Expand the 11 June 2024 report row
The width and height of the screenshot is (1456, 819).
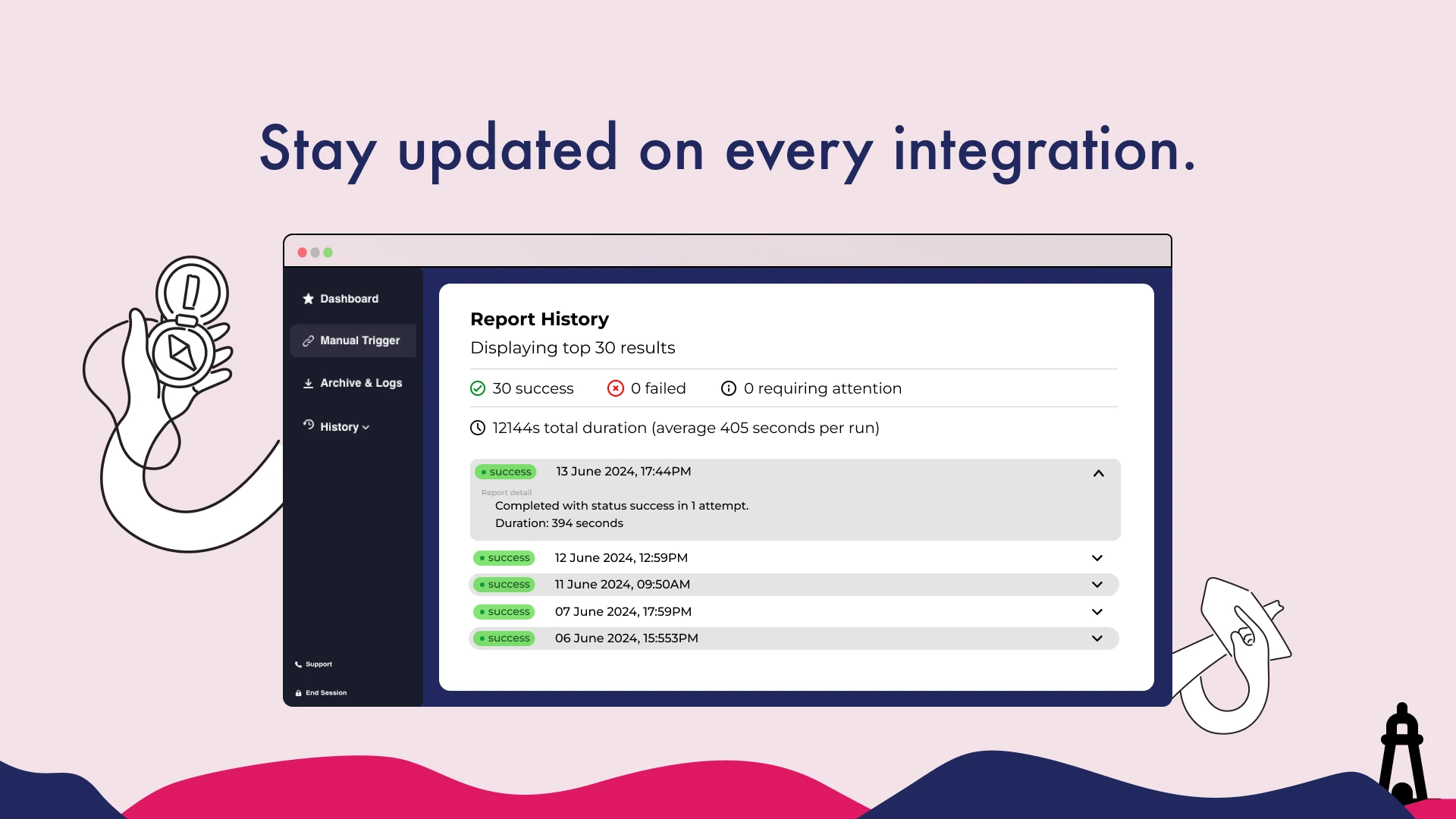(x=1097, y=585)
